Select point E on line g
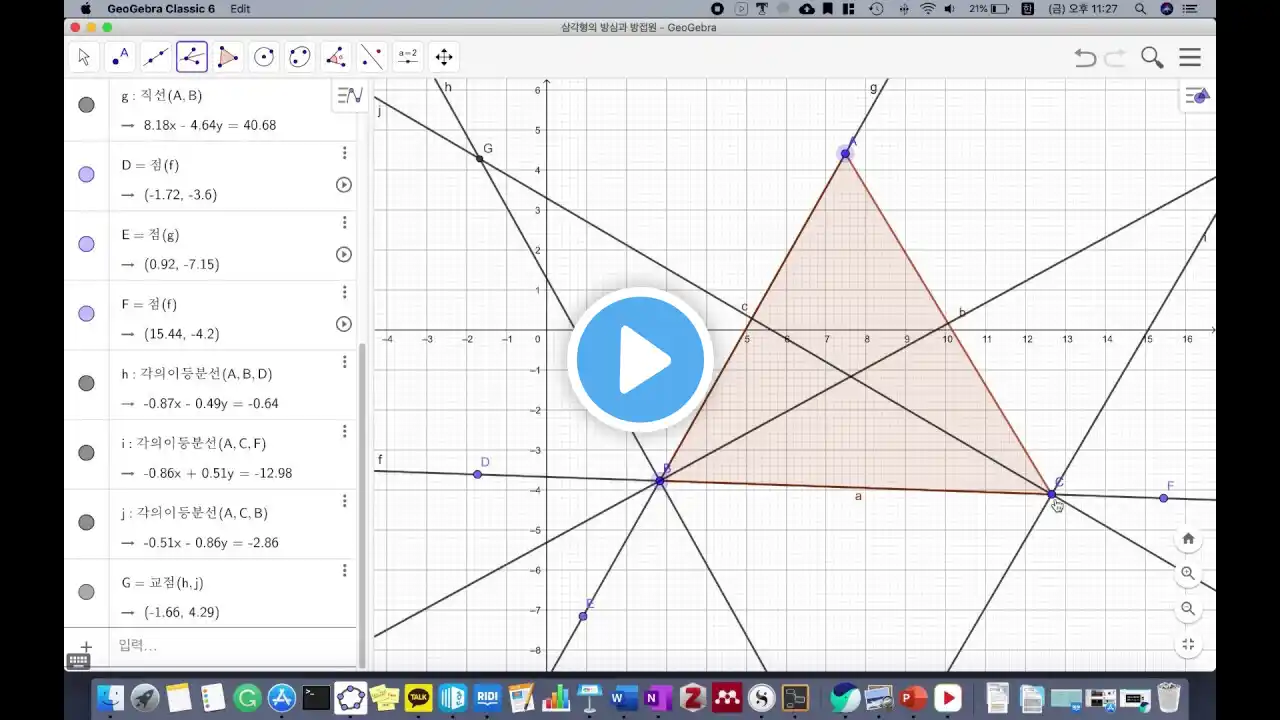 point(583,615)
